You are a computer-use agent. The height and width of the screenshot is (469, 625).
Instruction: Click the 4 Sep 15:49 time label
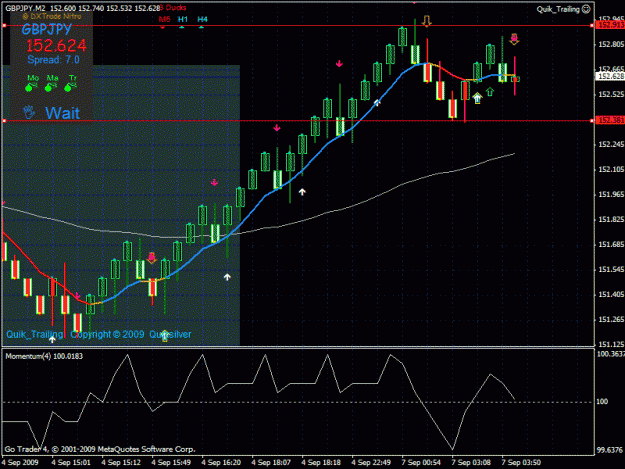(x=171, y=463)
